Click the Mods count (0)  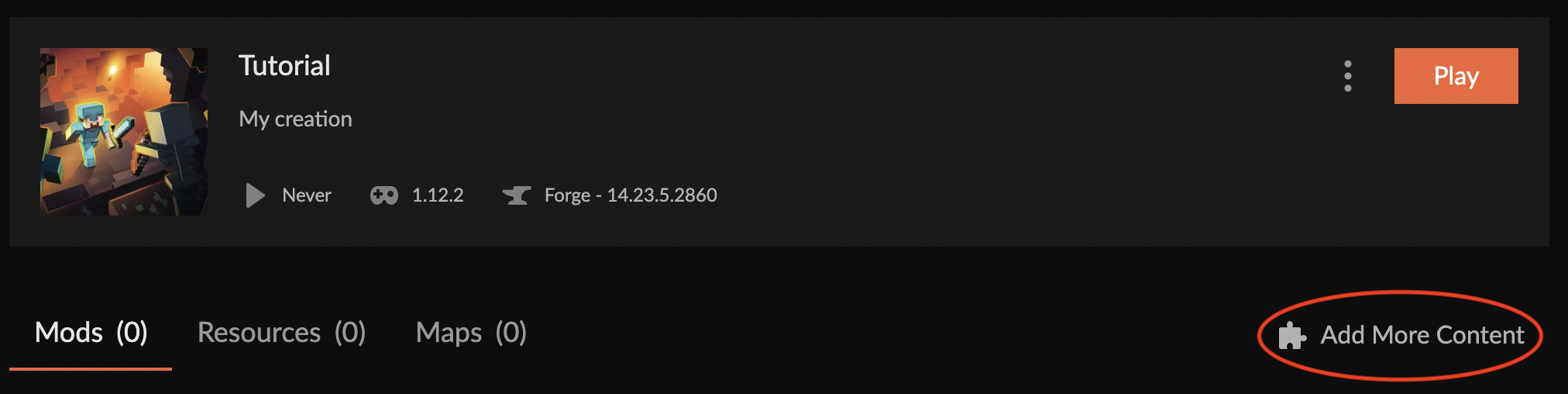pos(132,333)
